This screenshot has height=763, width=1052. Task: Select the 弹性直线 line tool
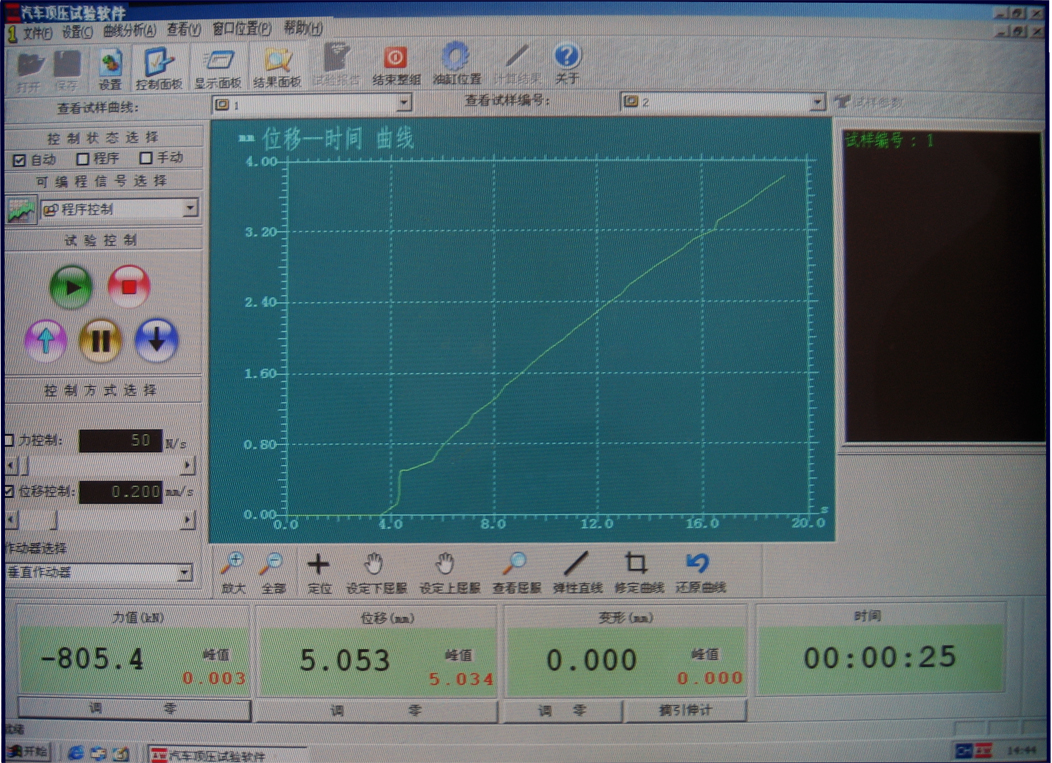(x=577, y=572)
